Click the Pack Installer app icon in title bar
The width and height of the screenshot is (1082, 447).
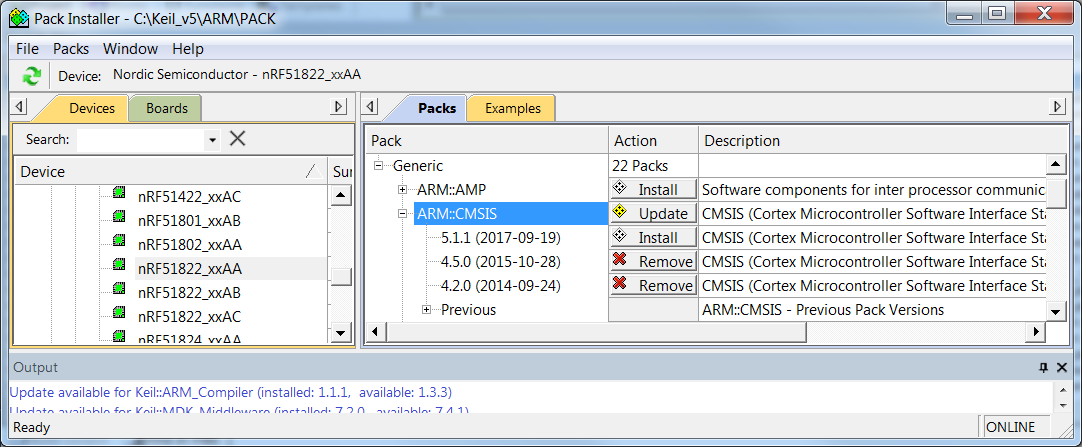tap(19, 18)
